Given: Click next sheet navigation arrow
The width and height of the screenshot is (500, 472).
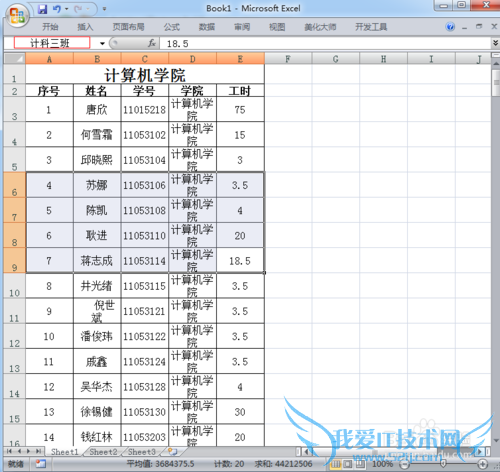Looking at the screenshot, I should (29, 452).
